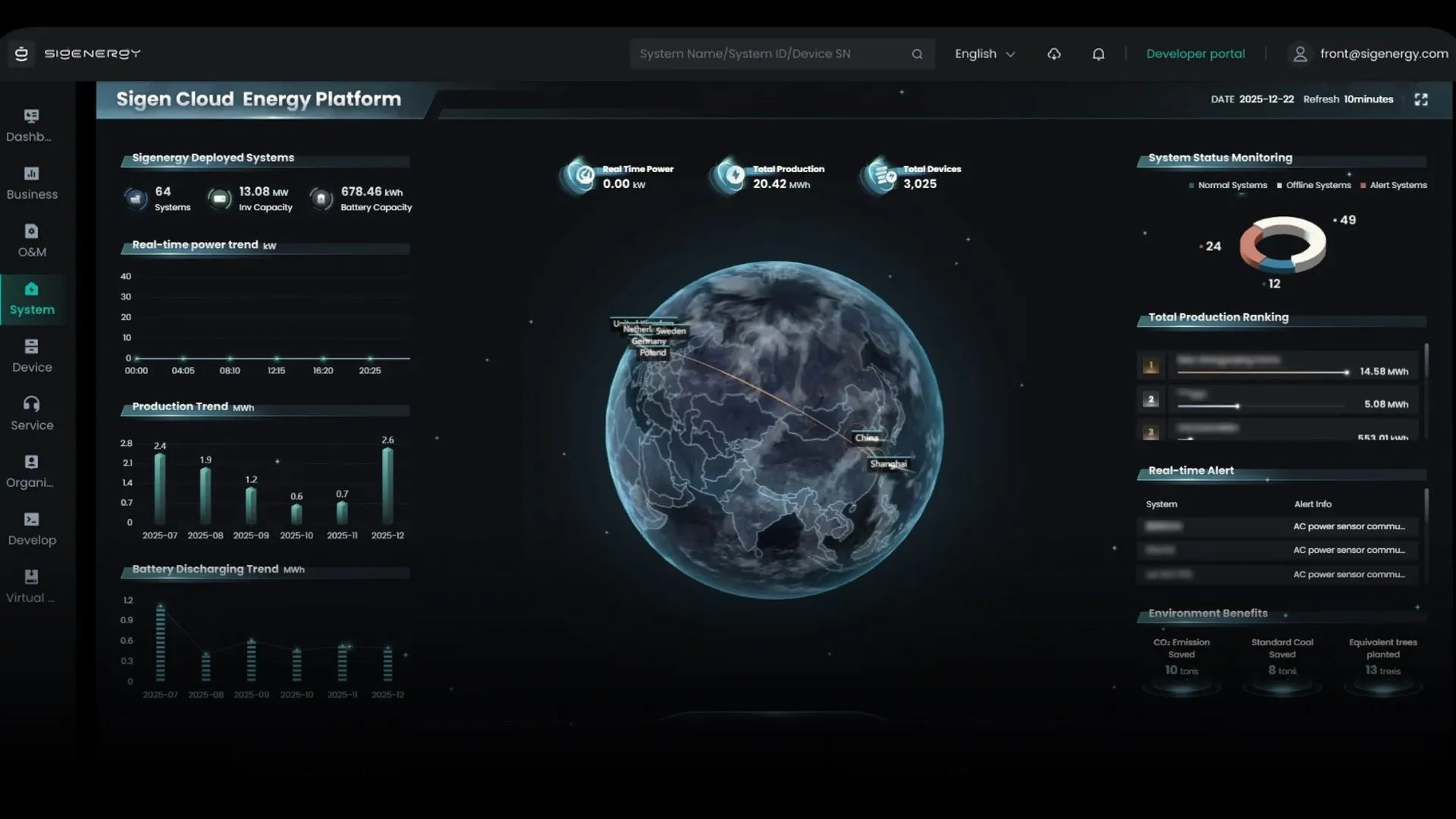The width and height of the screenshot is (1456, 819).
Task: Click the user avatar icon
Action: (1300, 54)
